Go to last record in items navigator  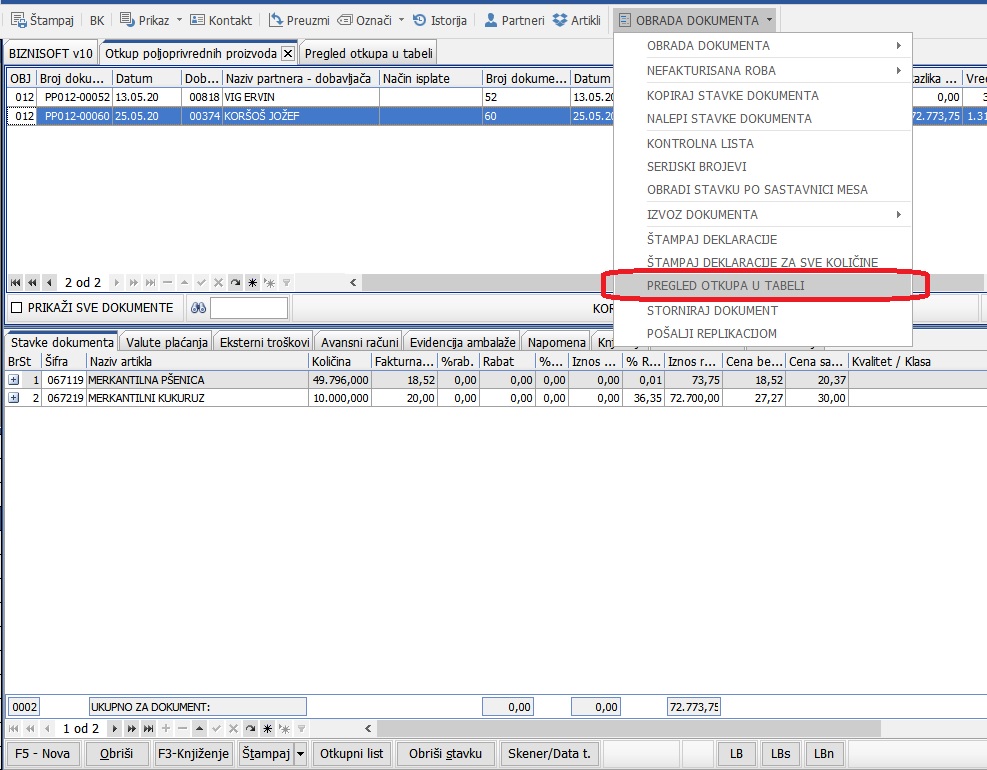(x=148, y=728)
